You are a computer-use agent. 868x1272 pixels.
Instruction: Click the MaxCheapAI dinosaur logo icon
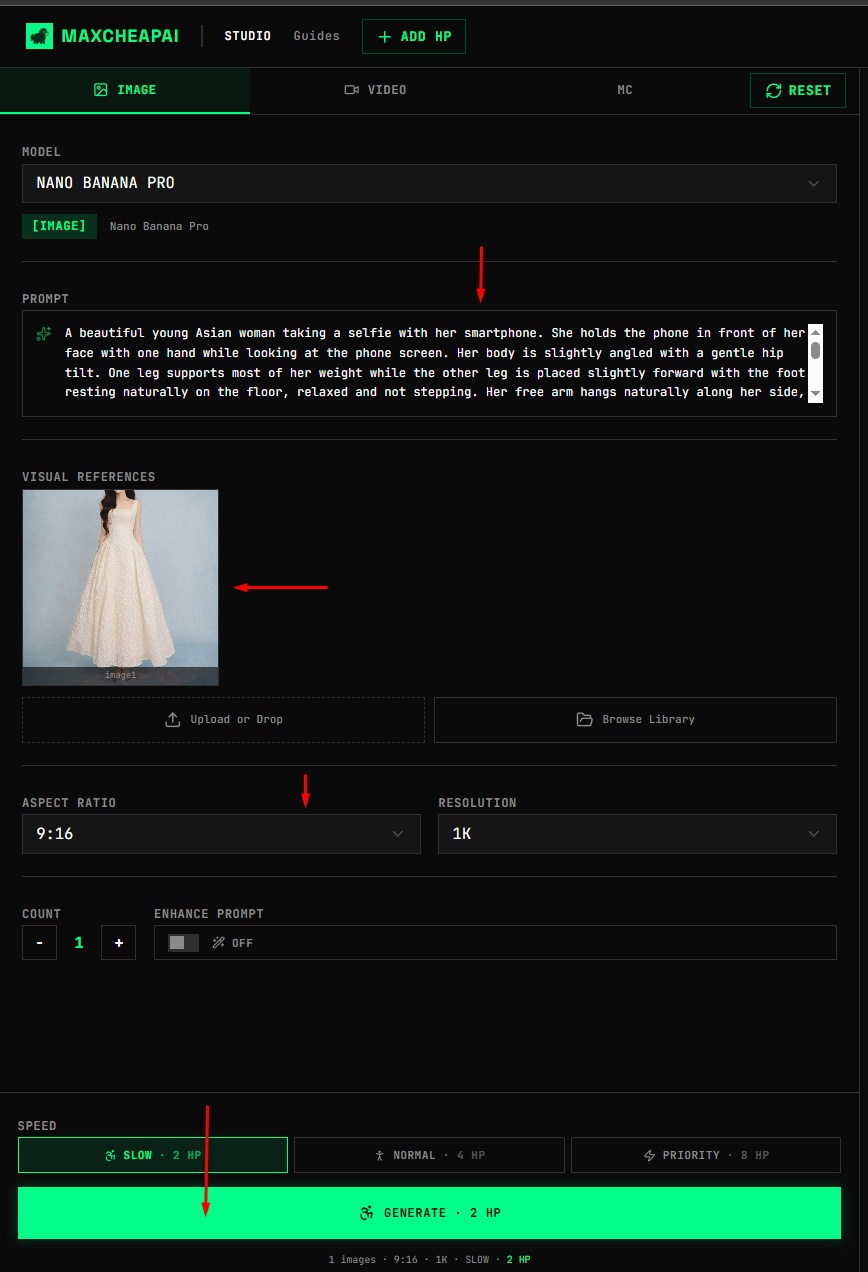pos(40,36)
